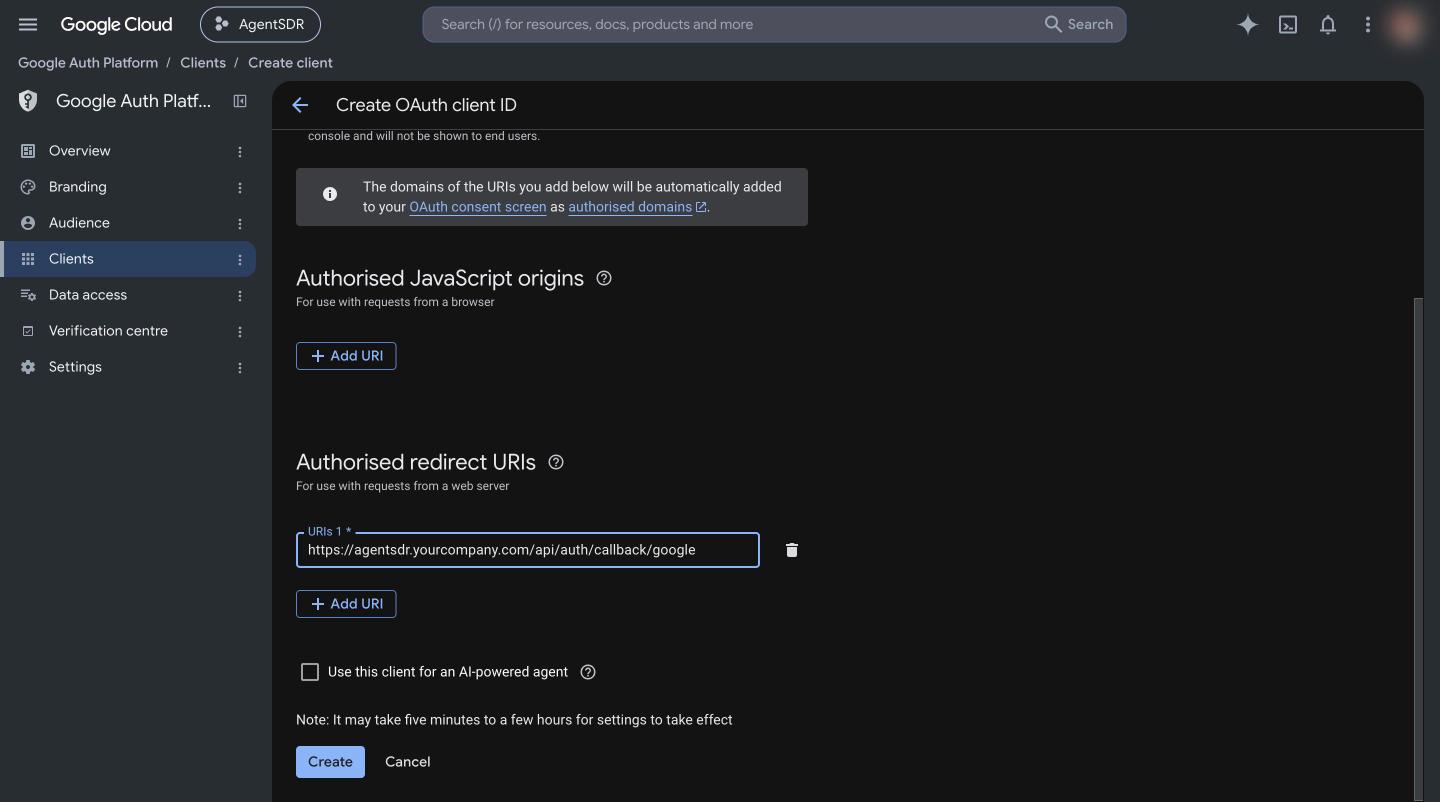Open the main navigation hamburger menu
Viewport: 1440px width, 802px height.
[x=28, y=24]
